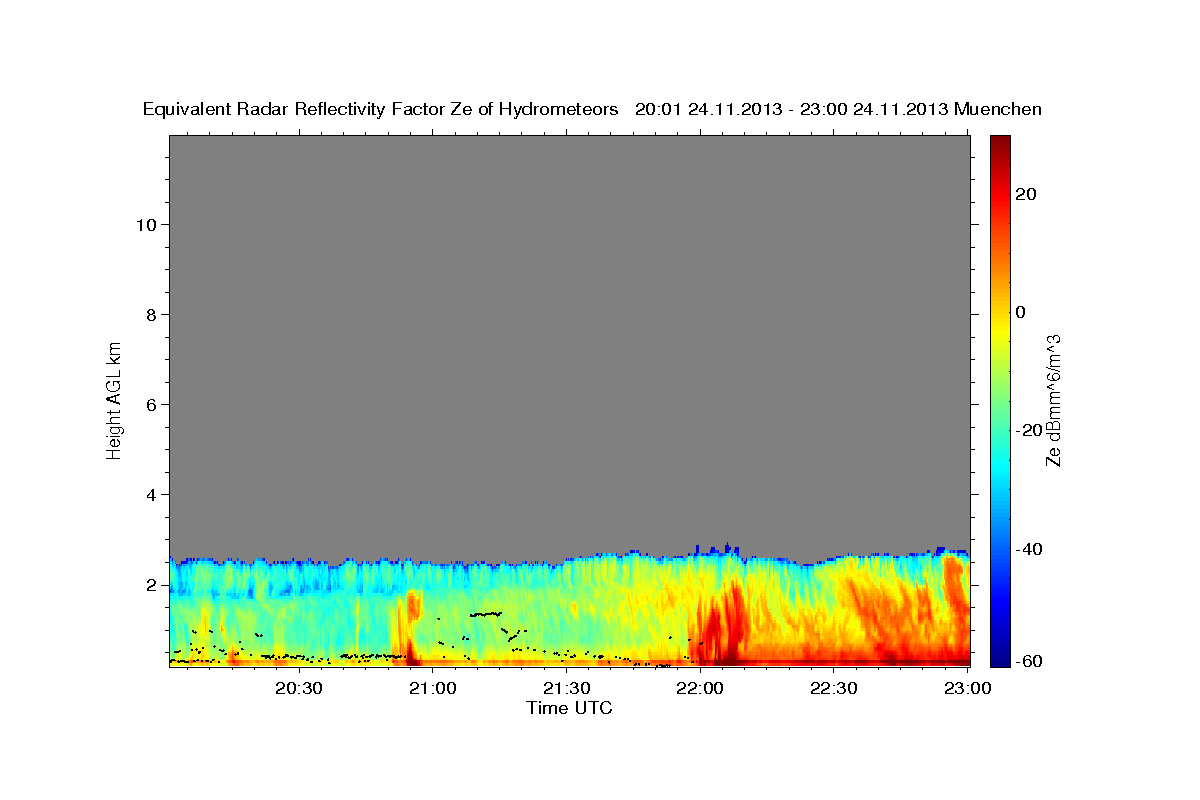Click the colorbar value 20
Image resolution: width=1200 pixels, height=800 pixels.
1025,194
